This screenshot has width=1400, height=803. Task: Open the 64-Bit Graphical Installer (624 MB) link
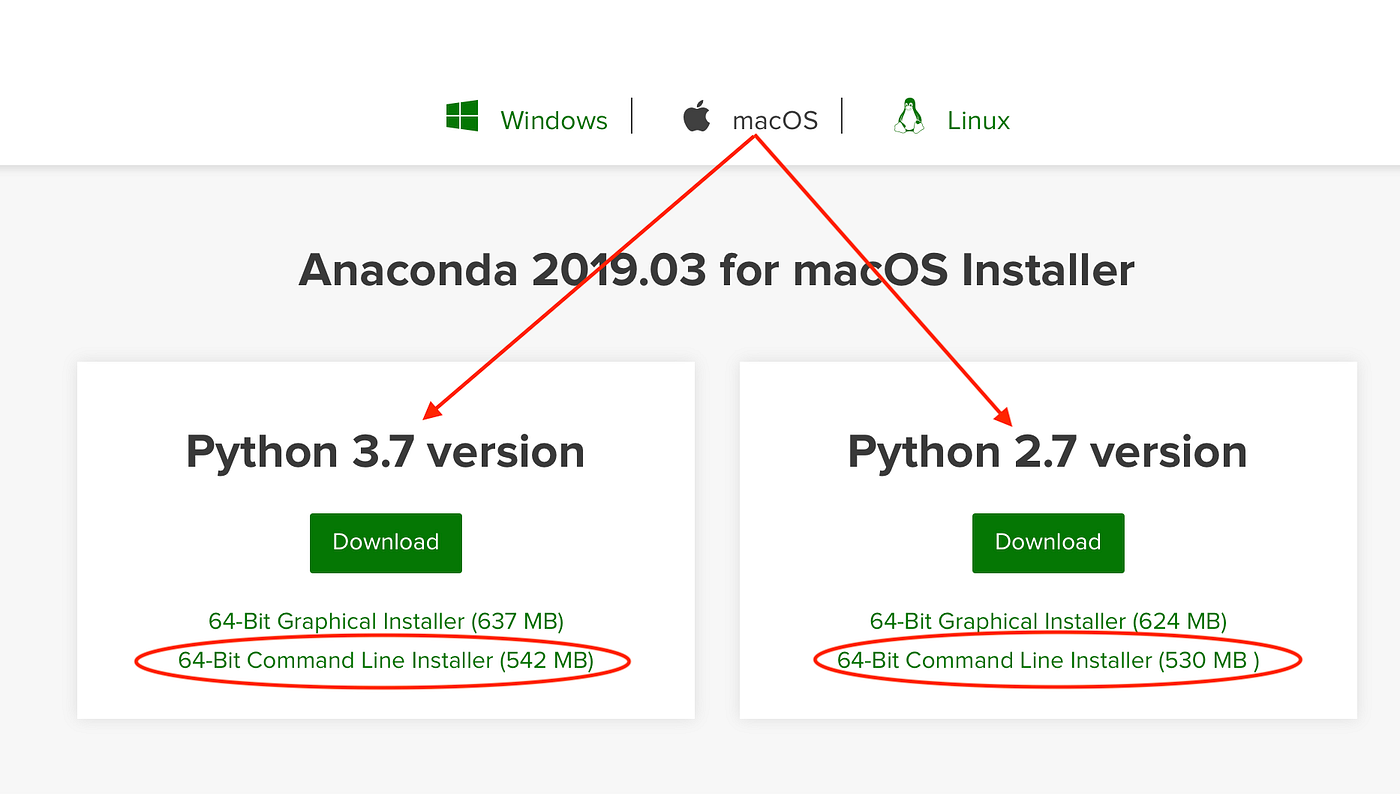[1048, 621]
